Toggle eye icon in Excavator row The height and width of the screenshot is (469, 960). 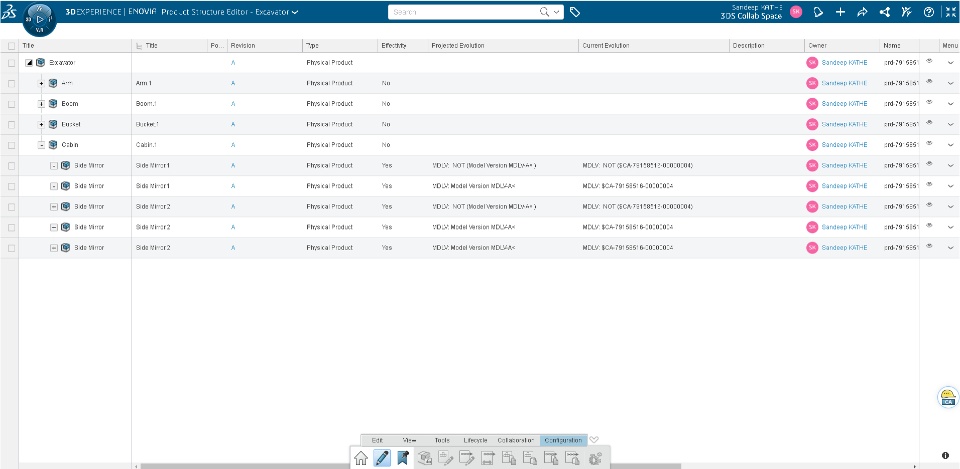tap(929, 61)
